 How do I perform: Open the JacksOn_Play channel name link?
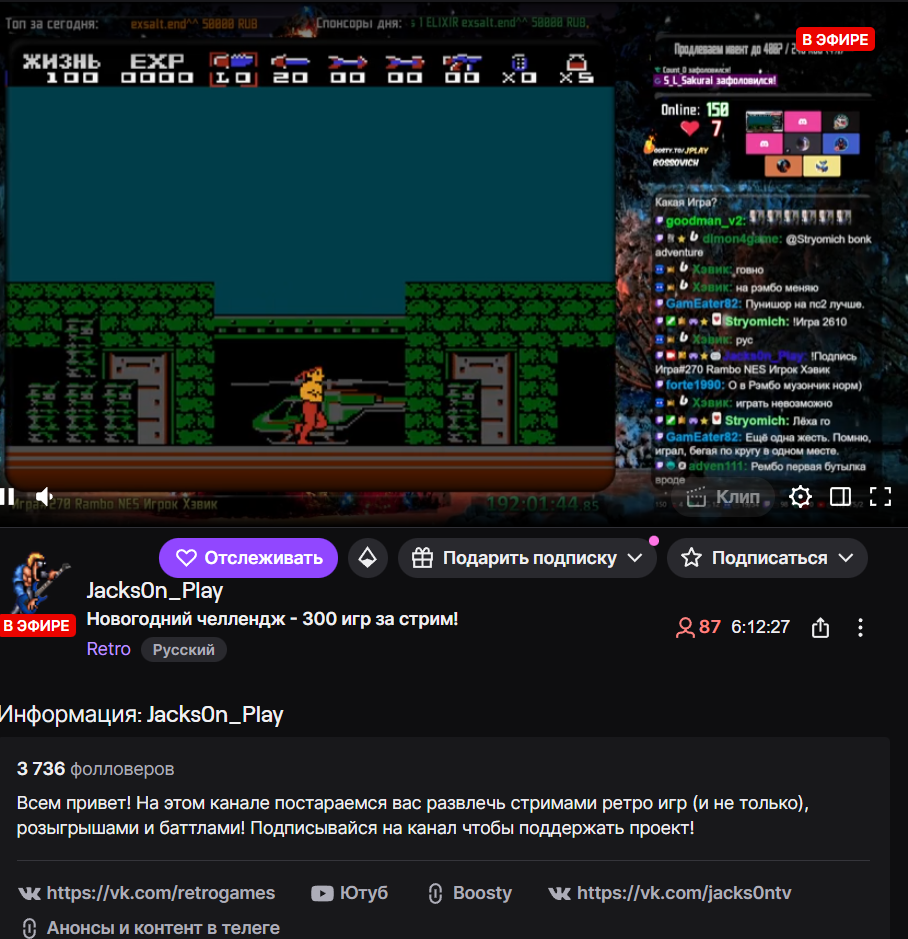tap(155, 591)
